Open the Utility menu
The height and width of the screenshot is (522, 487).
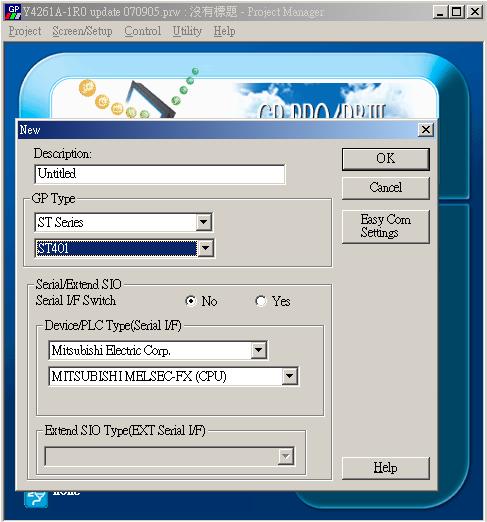point(187,31)
